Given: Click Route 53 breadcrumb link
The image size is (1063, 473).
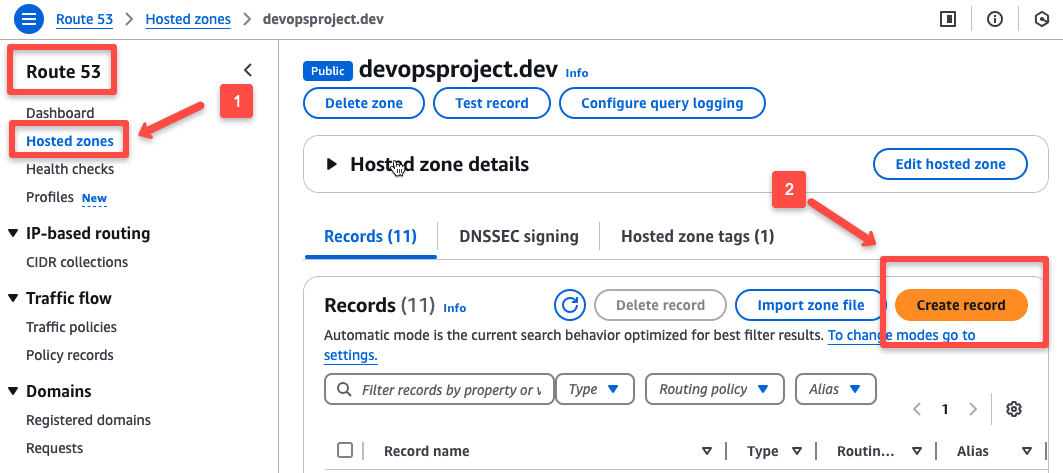Looking at the screenshot, I should click(85, 19).
